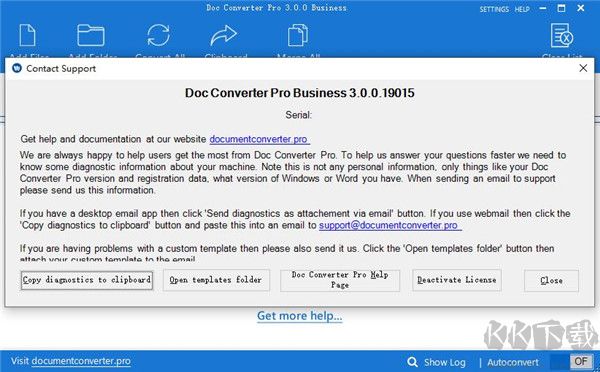Click the Add Folder toolbar icon
The image size is (600, 372).
coord(91,35)
